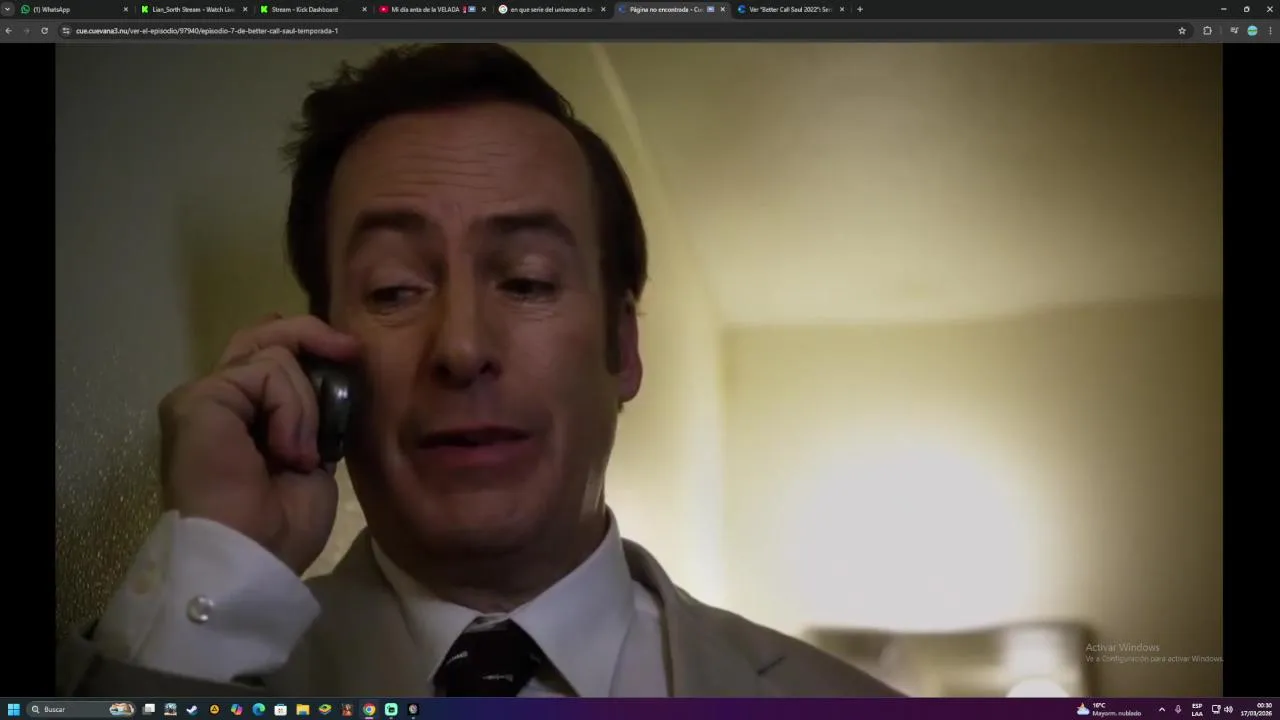Viewport: 1280px width, 720px height.
Task: Close the Stream - Kick Dashboard tab
Action: pos(364,9)
